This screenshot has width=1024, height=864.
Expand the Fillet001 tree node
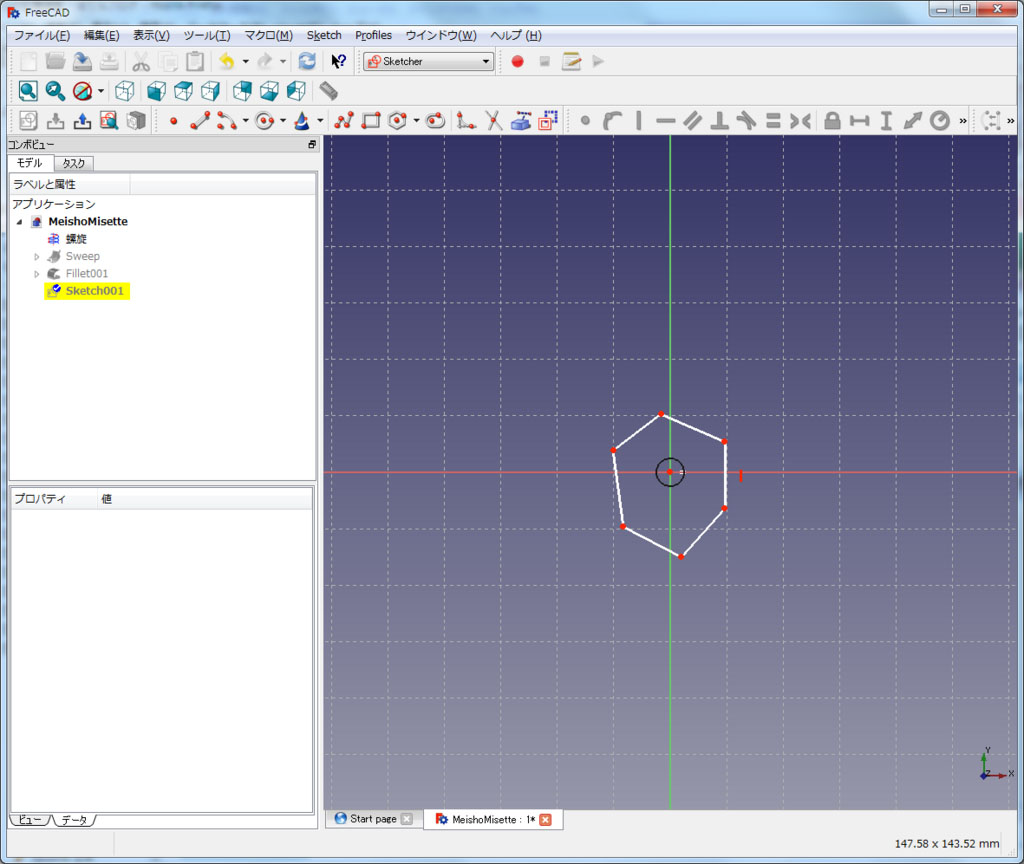click(37, 274)
